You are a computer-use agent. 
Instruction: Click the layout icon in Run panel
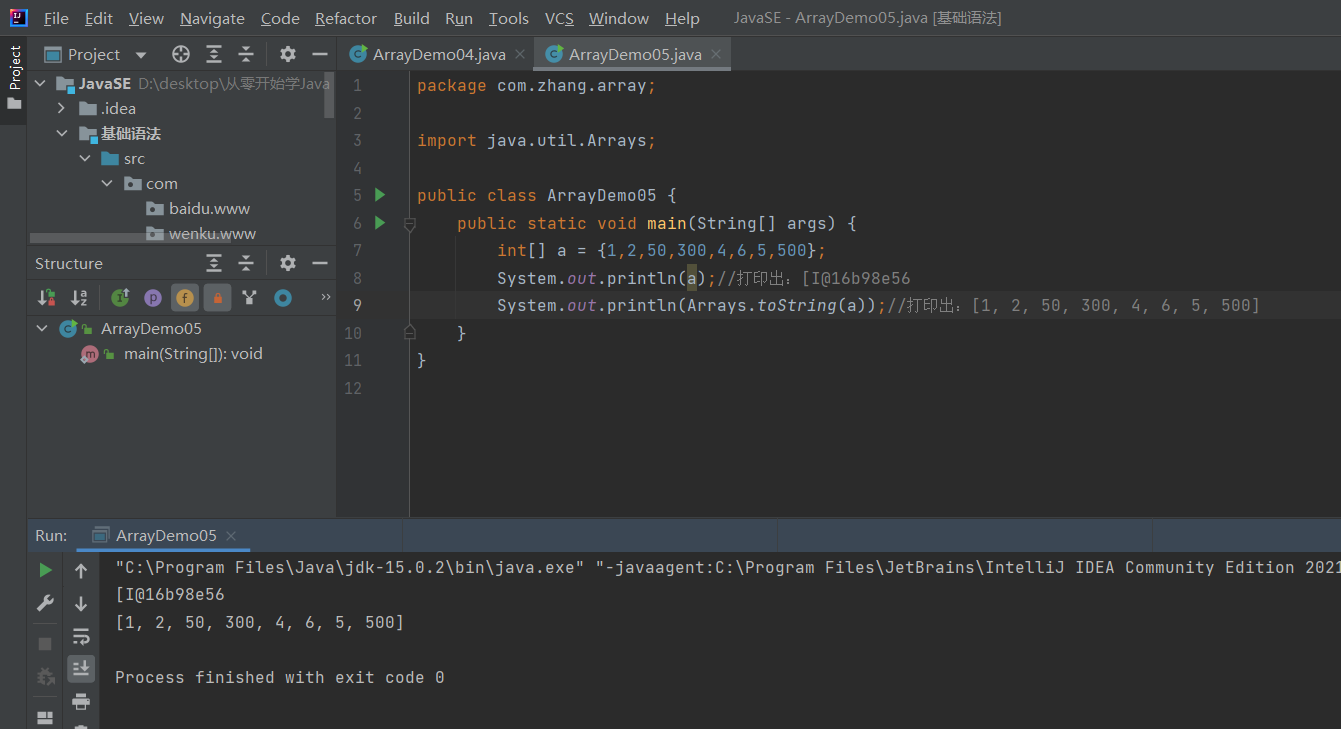pyautogui.click(x=45, y=718)
